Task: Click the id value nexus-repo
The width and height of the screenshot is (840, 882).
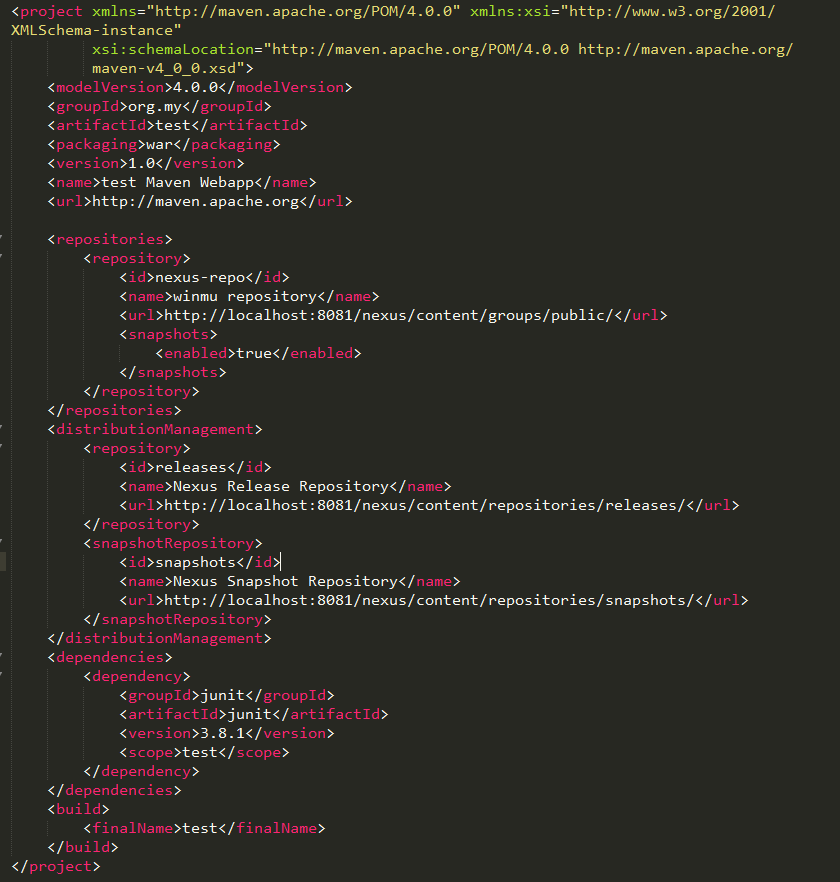Action: pos(200,277)
